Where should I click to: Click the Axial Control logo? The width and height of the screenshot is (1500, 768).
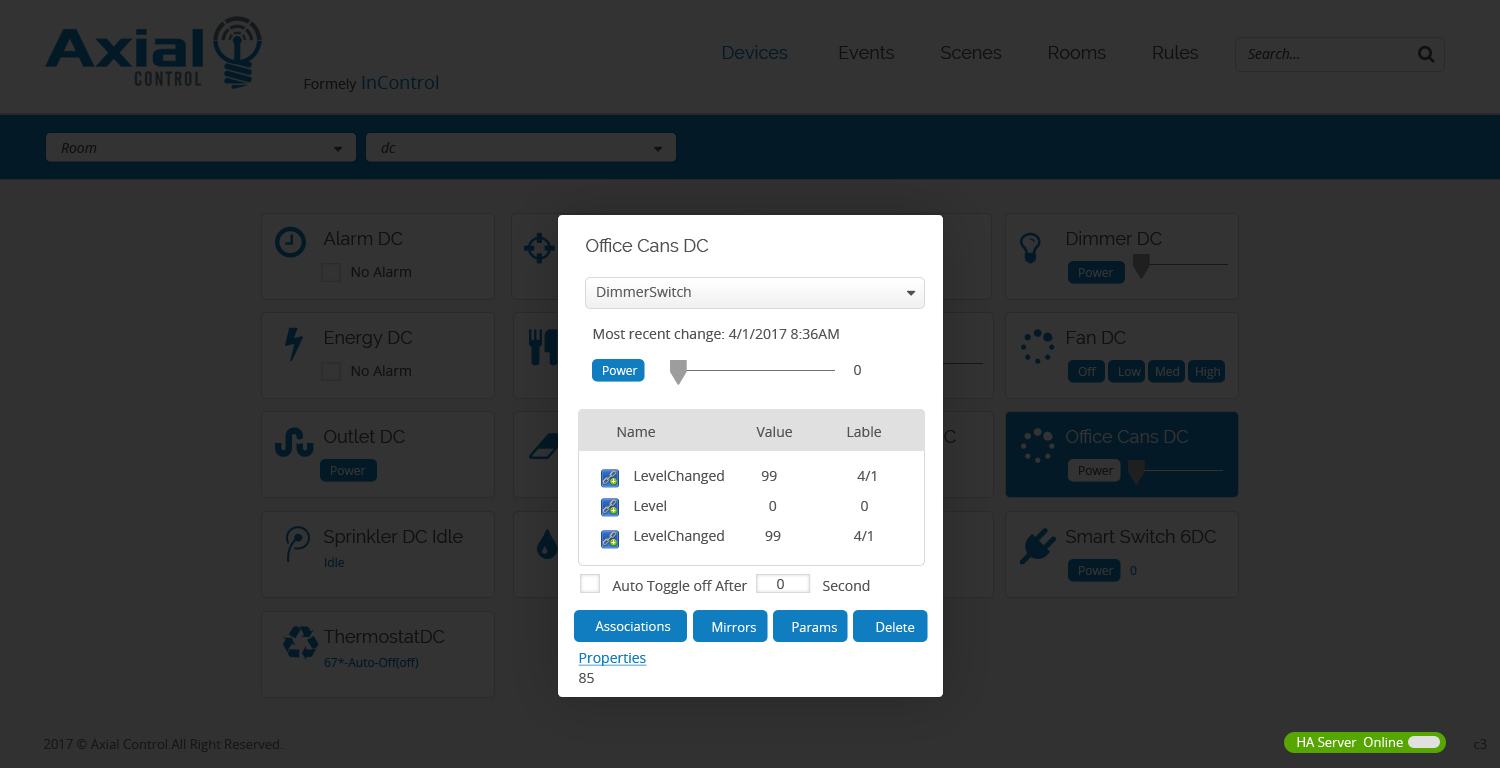154,52
